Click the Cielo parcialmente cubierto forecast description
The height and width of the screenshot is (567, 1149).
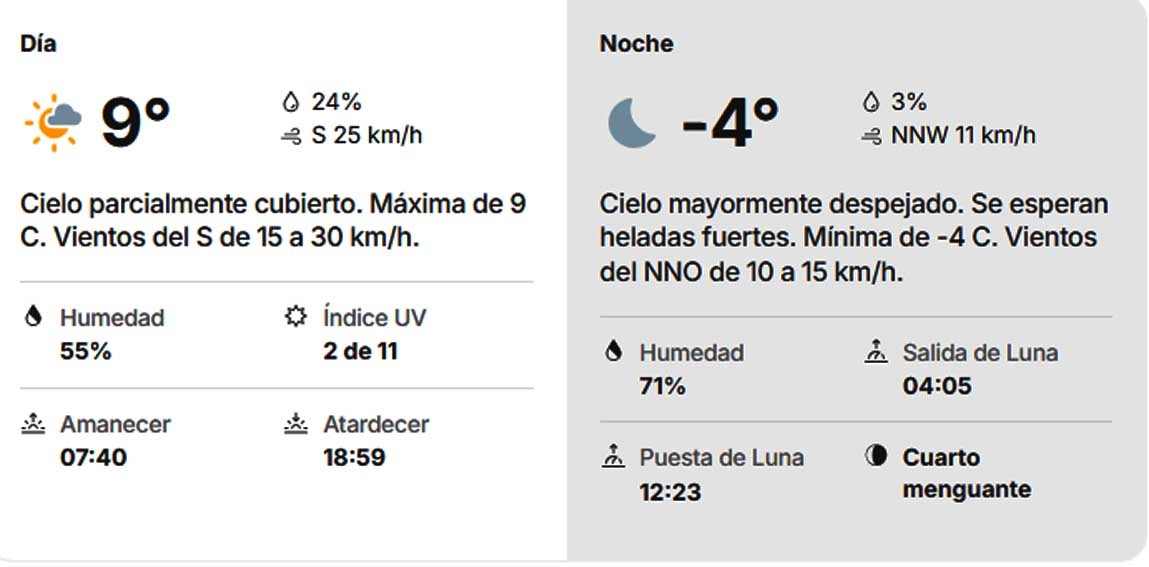[x=273, y=220]
